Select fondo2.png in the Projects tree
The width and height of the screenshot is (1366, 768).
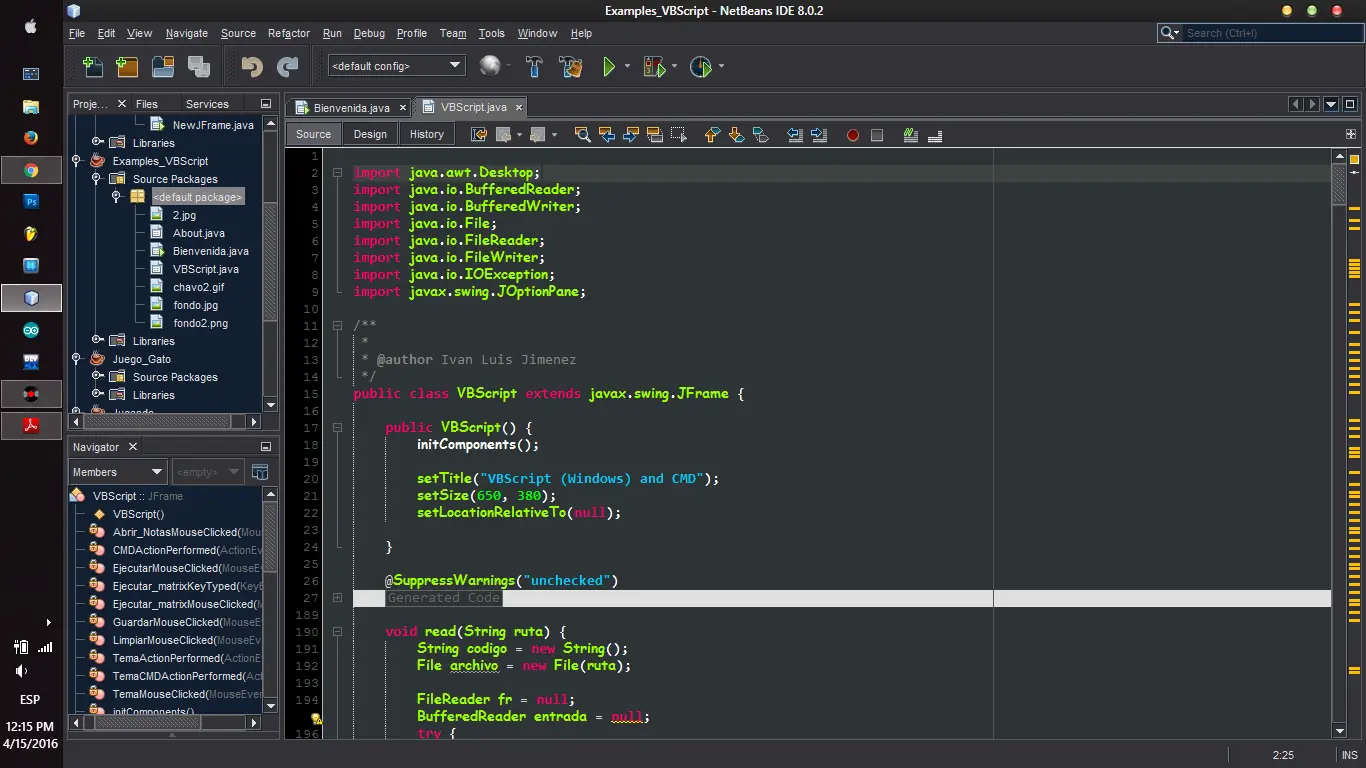(x=200, y=323)
